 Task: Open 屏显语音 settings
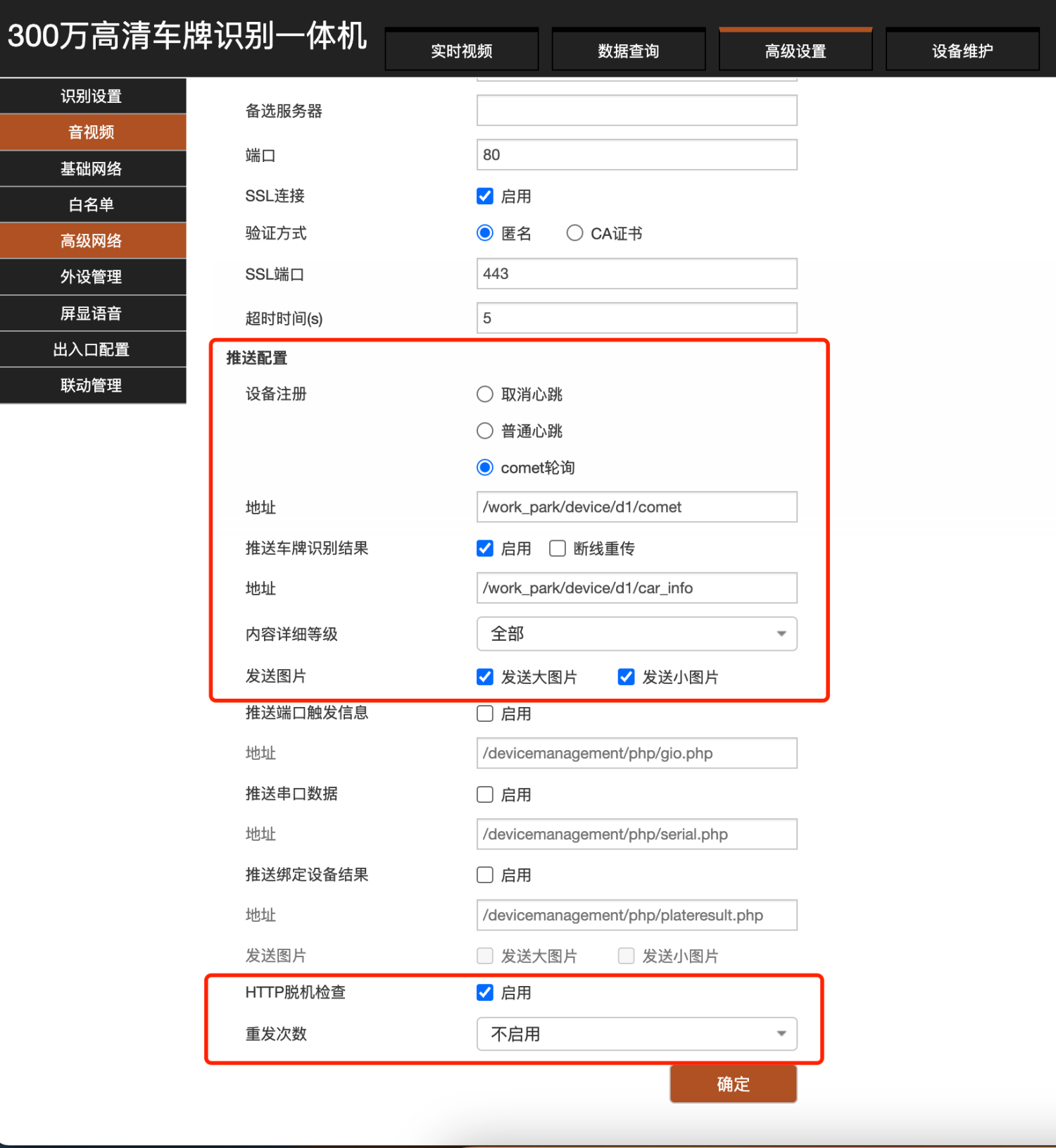92,313
